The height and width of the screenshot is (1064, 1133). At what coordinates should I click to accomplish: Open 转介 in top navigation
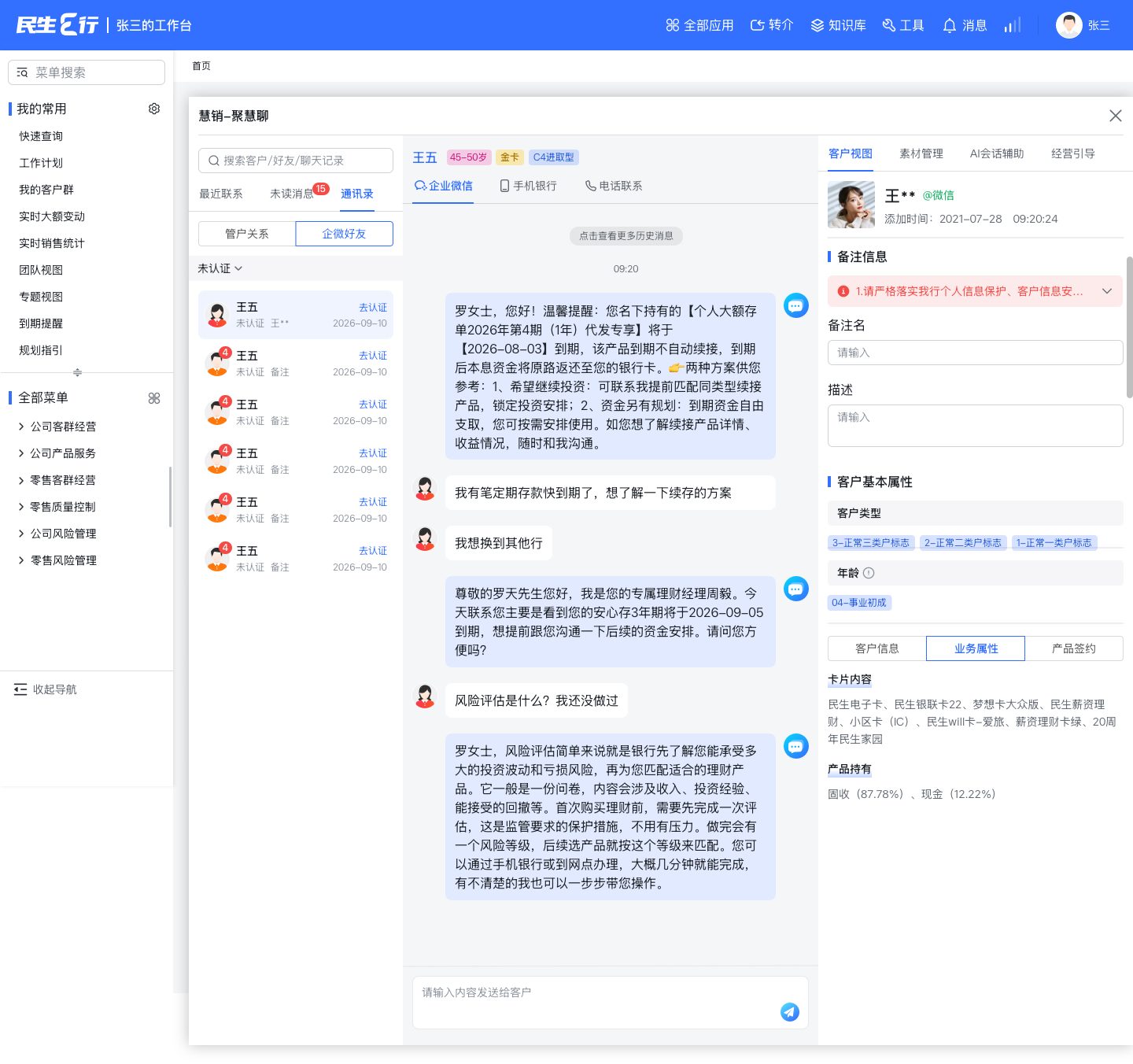[771, 25]
